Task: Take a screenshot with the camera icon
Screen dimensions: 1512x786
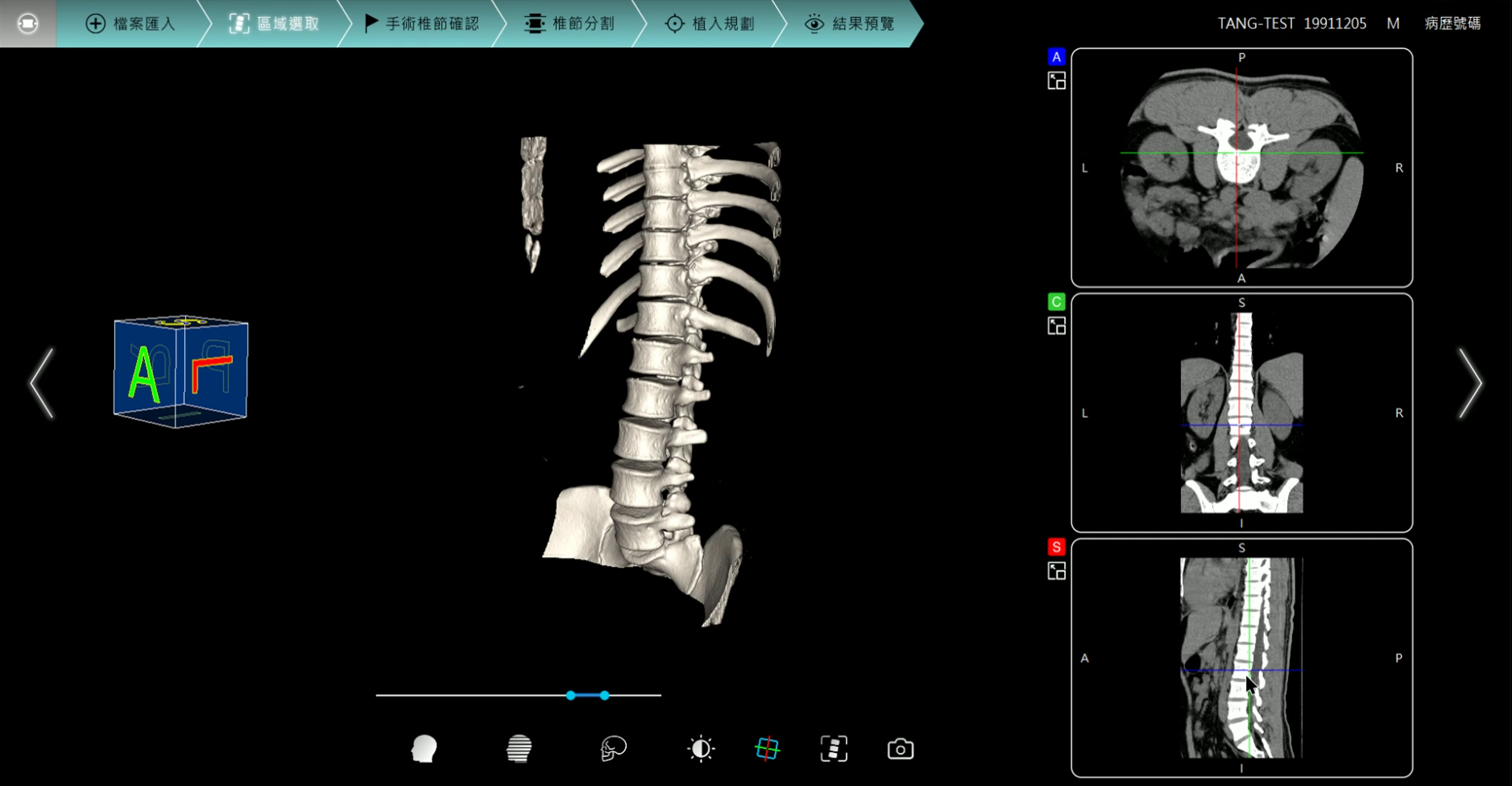Action: (x=900, y=749)
